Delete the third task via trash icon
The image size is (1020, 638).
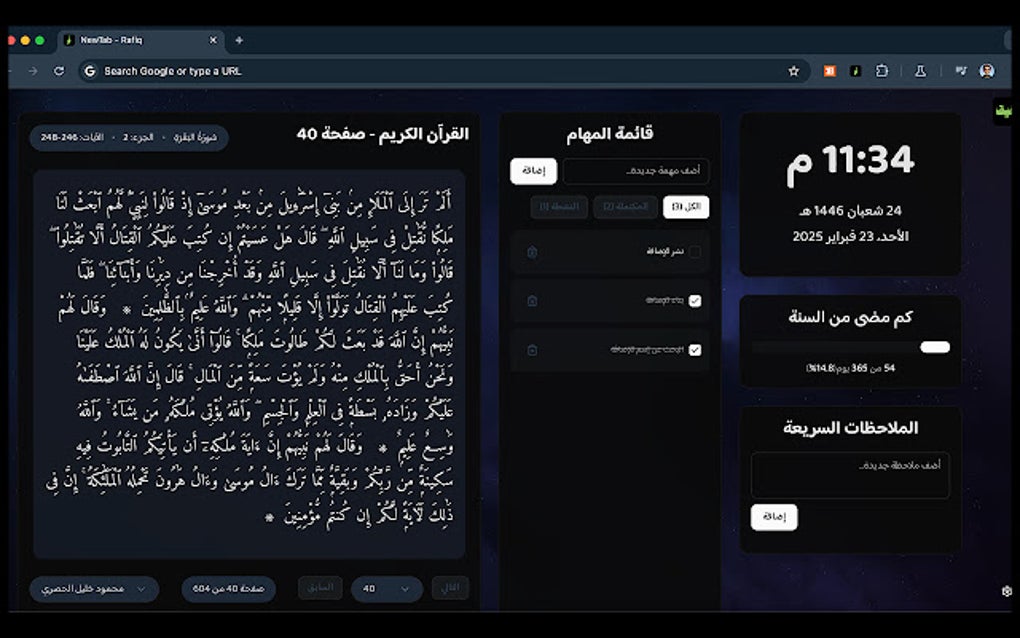click(x=532, y=350)
